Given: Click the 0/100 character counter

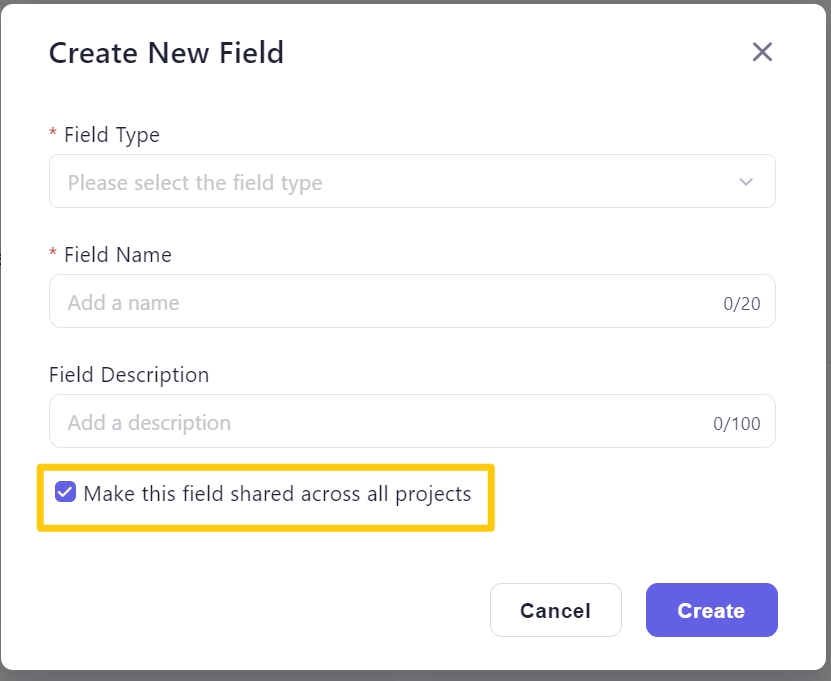Looking at the screenshot, I should point(737,424).
